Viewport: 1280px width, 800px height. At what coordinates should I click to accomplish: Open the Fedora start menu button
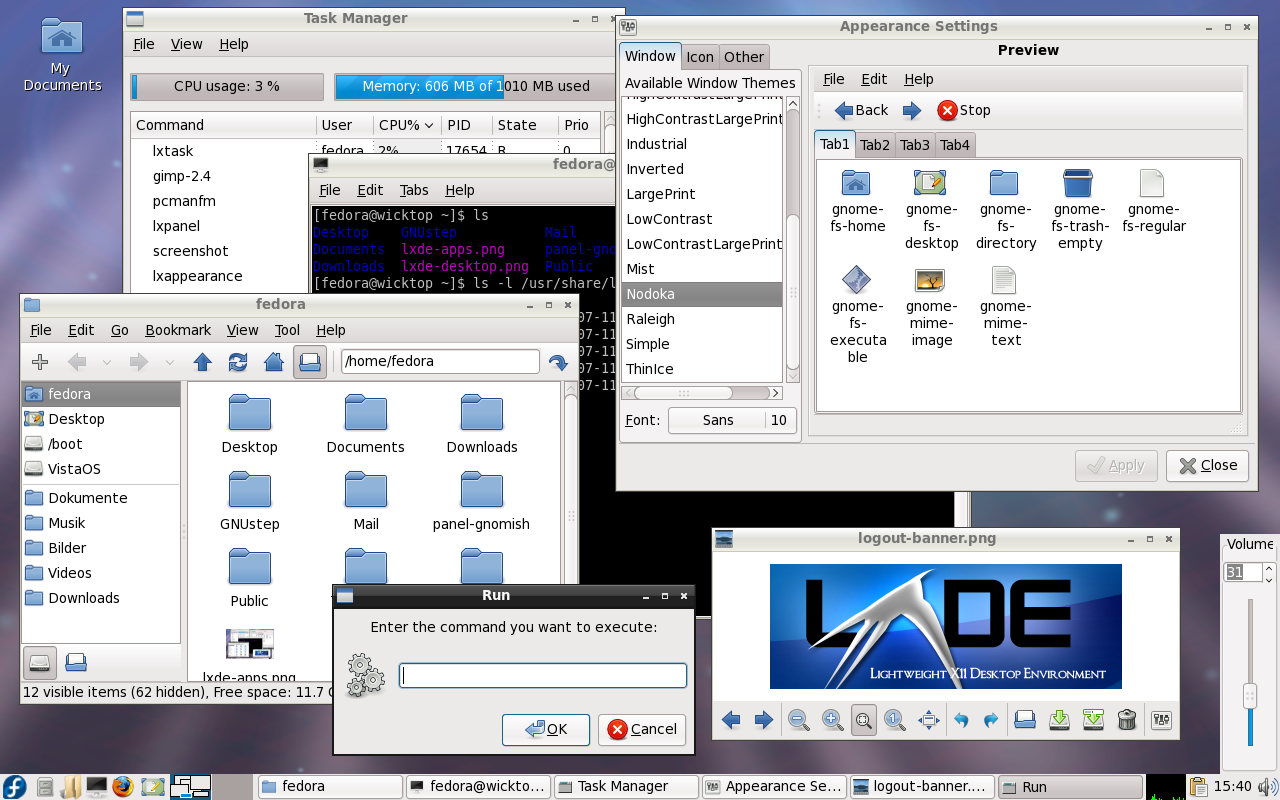click(15, 786)
